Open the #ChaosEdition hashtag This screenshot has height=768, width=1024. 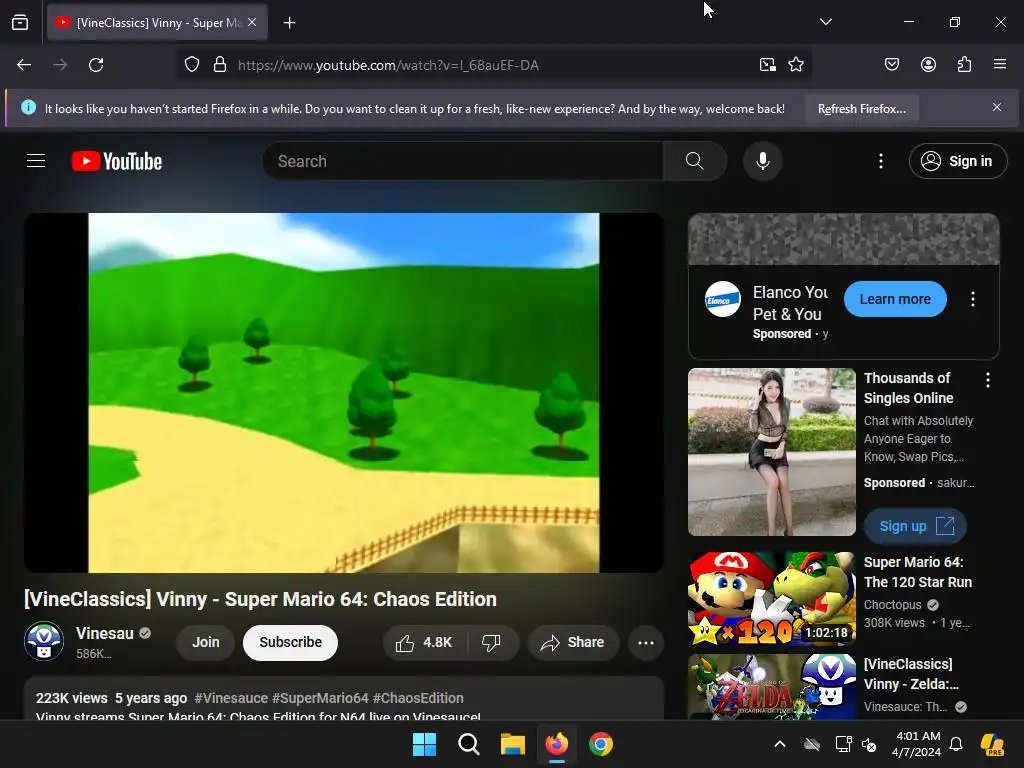click(418, 697)
